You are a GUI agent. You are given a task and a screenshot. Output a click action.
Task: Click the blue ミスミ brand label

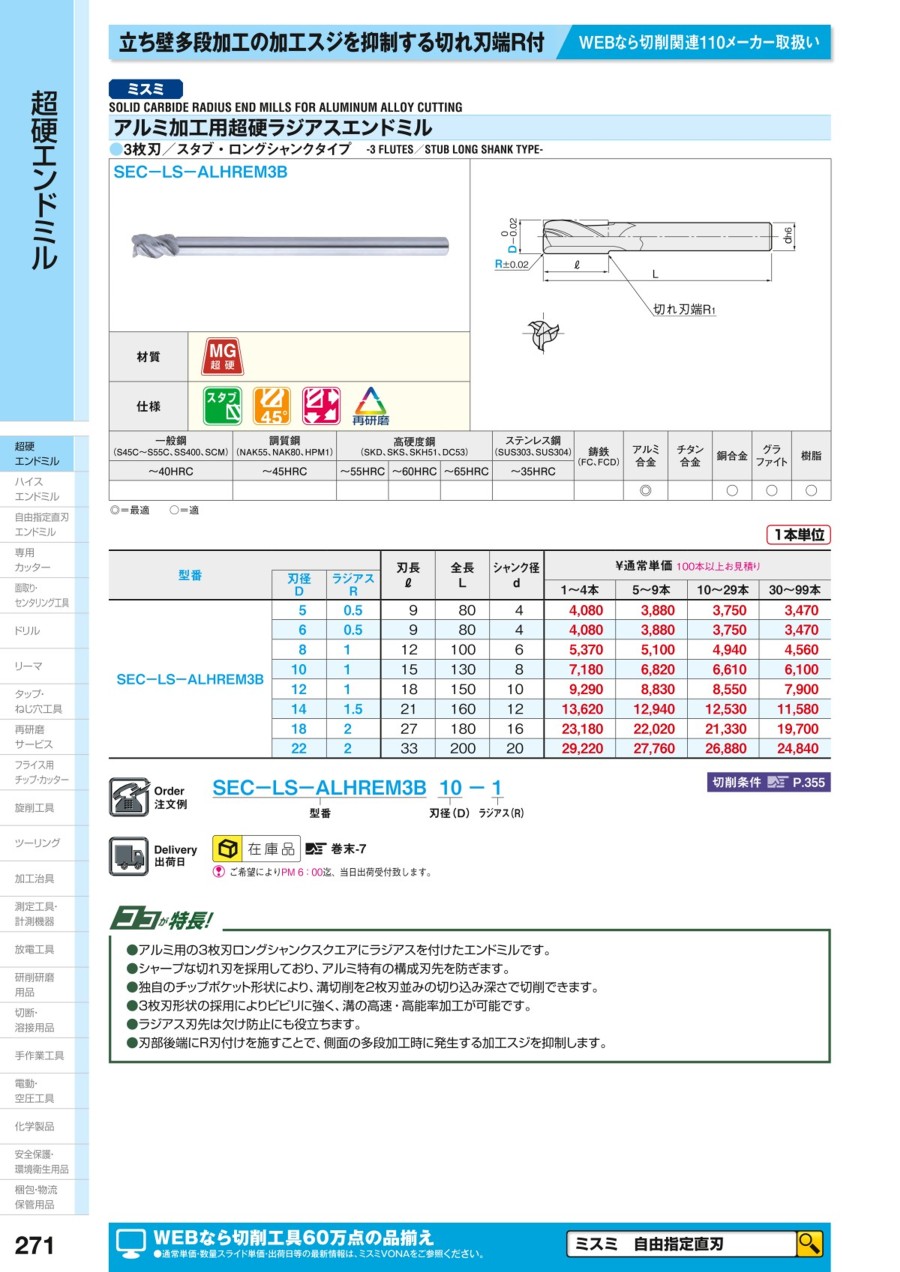tap(146, 88)
